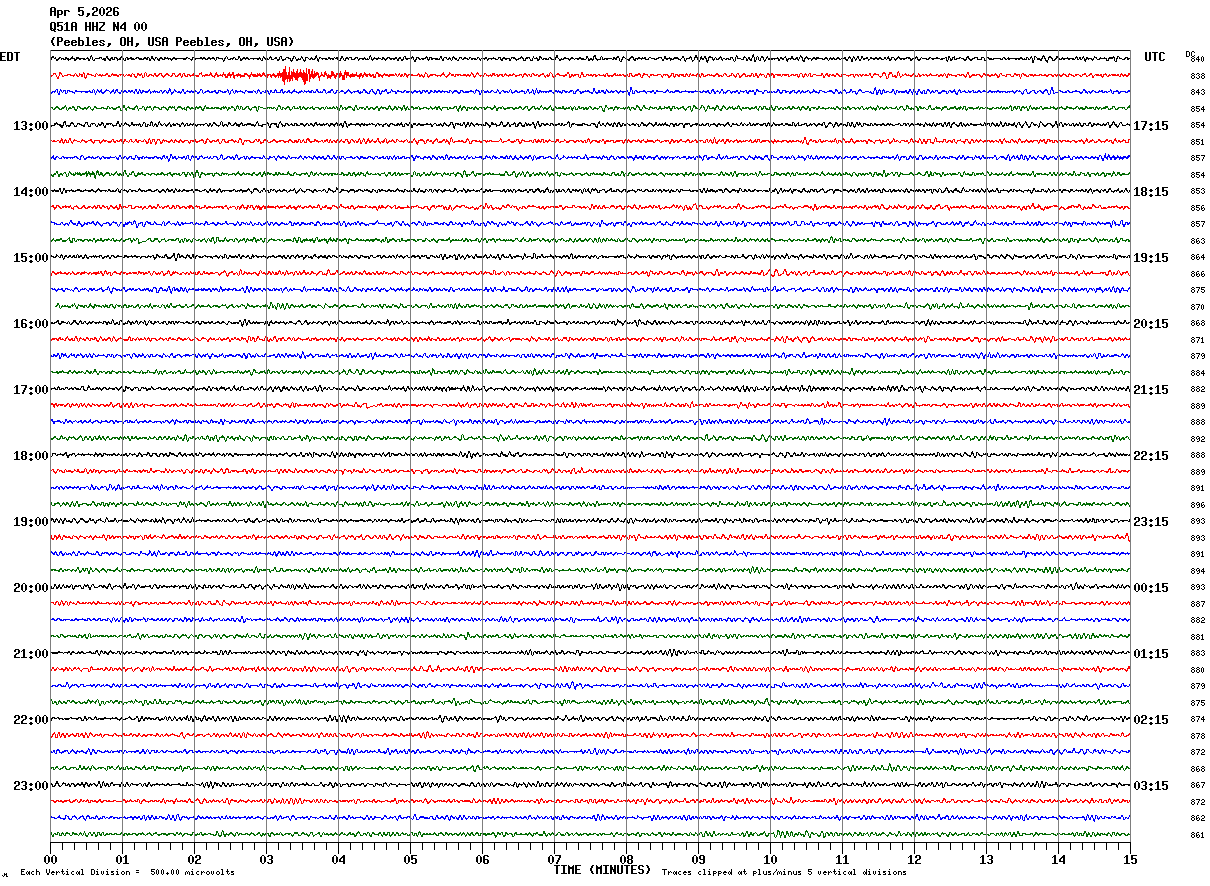
Task: Click the 01 minute axis tick label
Action: [122, 860]
